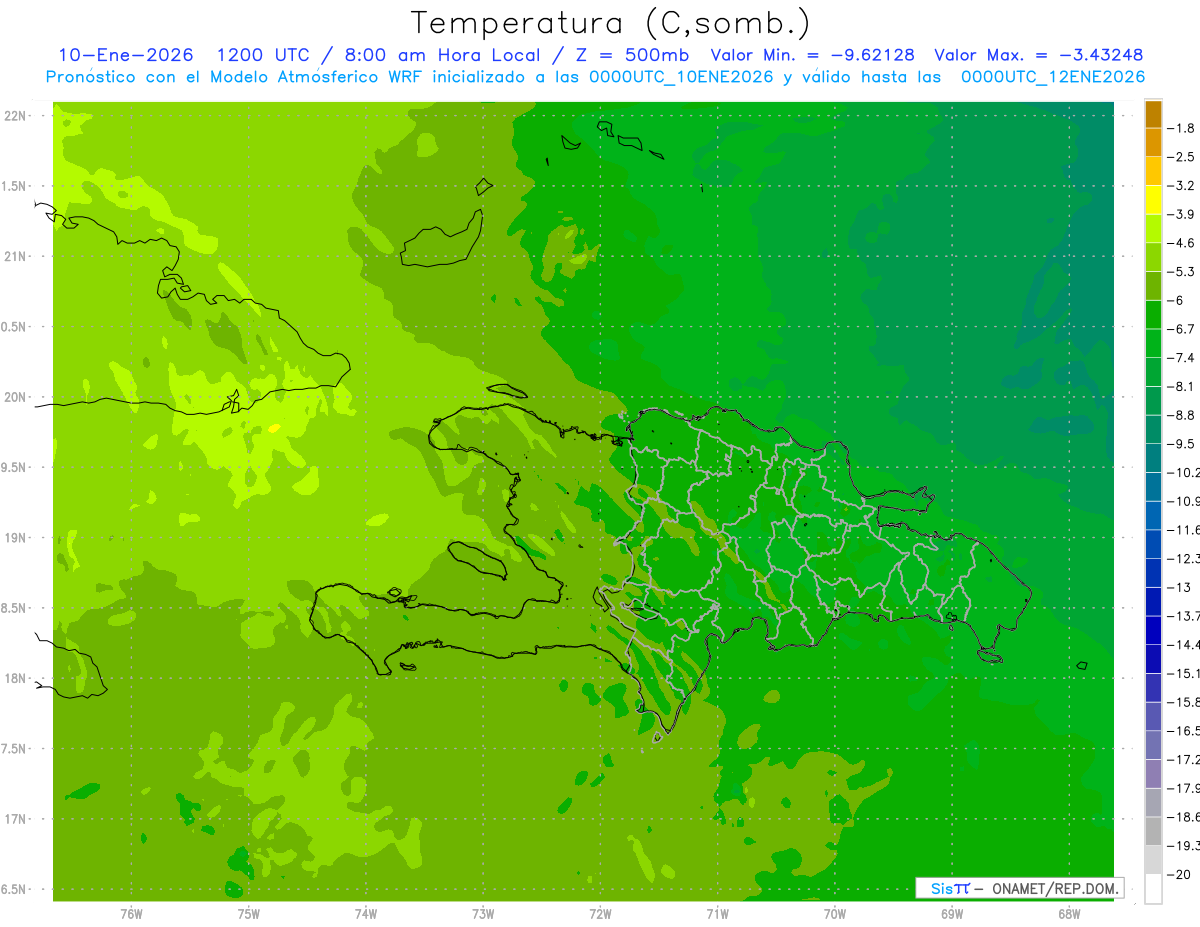The image size is (1200, 927).
Task: Pick the dark orange swatch above -1.8
Action: pyautogui.click(x=1153, y=114)
